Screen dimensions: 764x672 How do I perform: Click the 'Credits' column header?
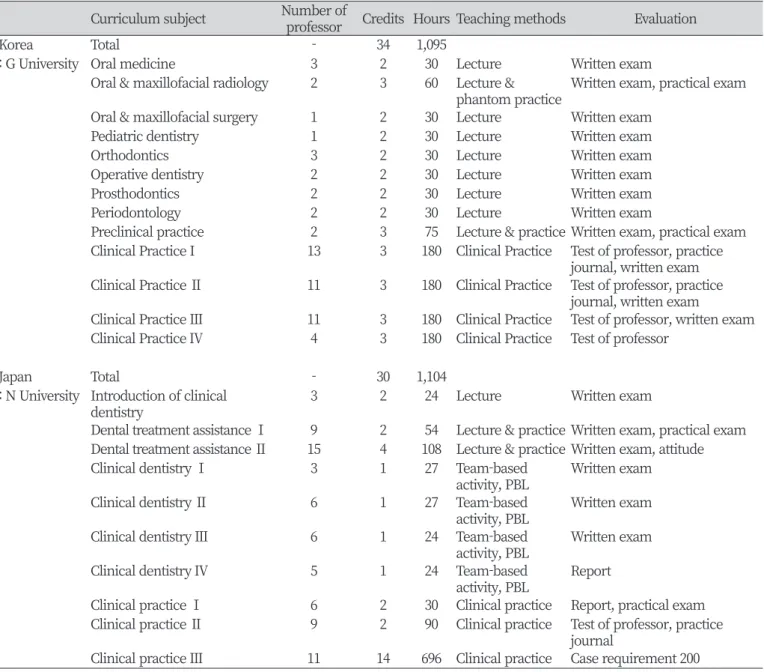[383, 19]
